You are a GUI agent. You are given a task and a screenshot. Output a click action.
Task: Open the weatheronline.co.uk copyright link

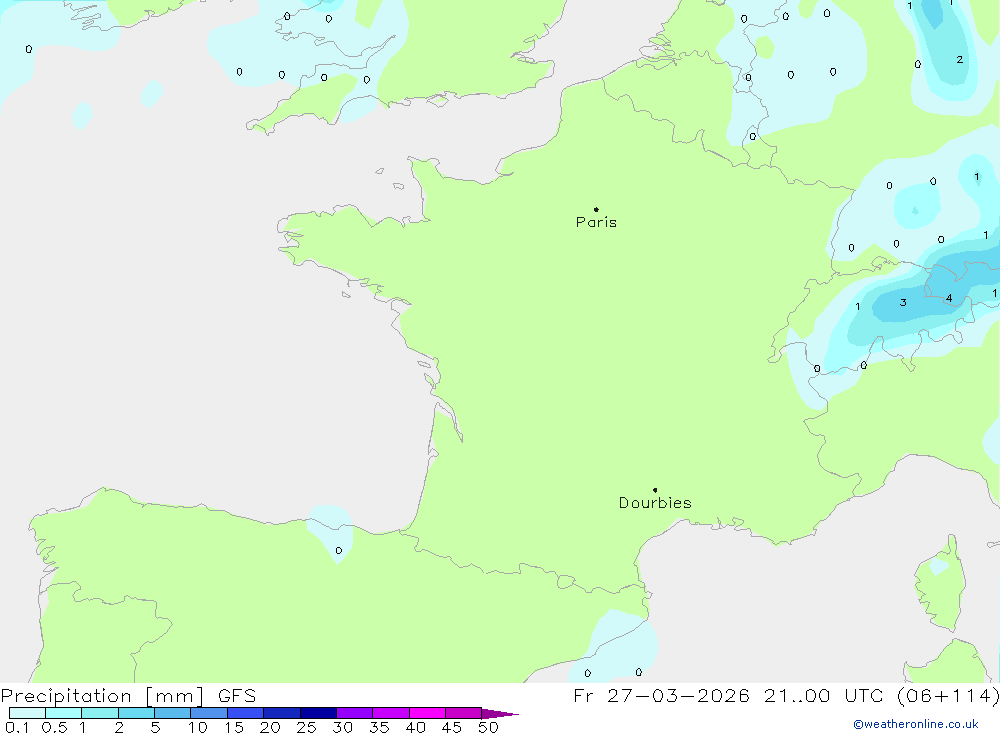click(x=916, y=724)
